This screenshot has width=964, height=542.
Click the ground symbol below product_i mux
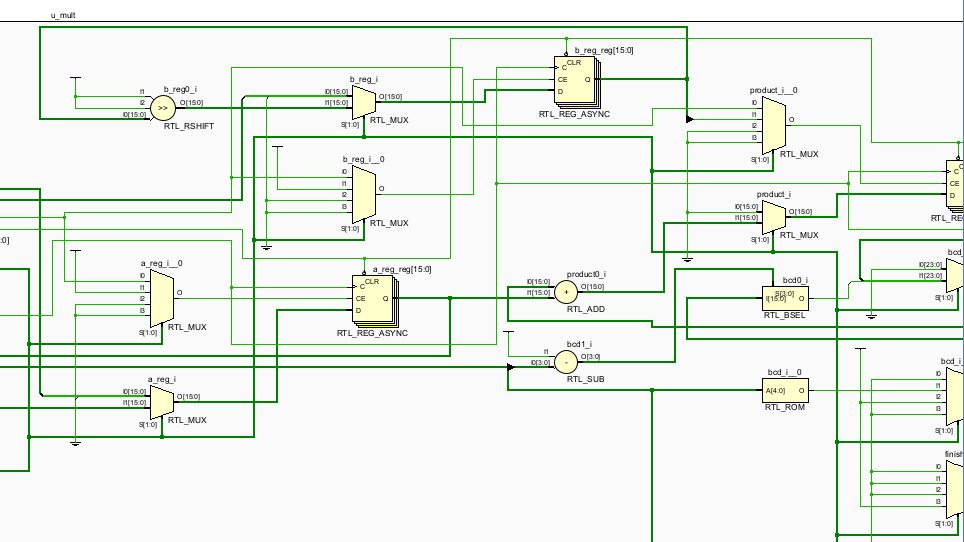point(687,260)
